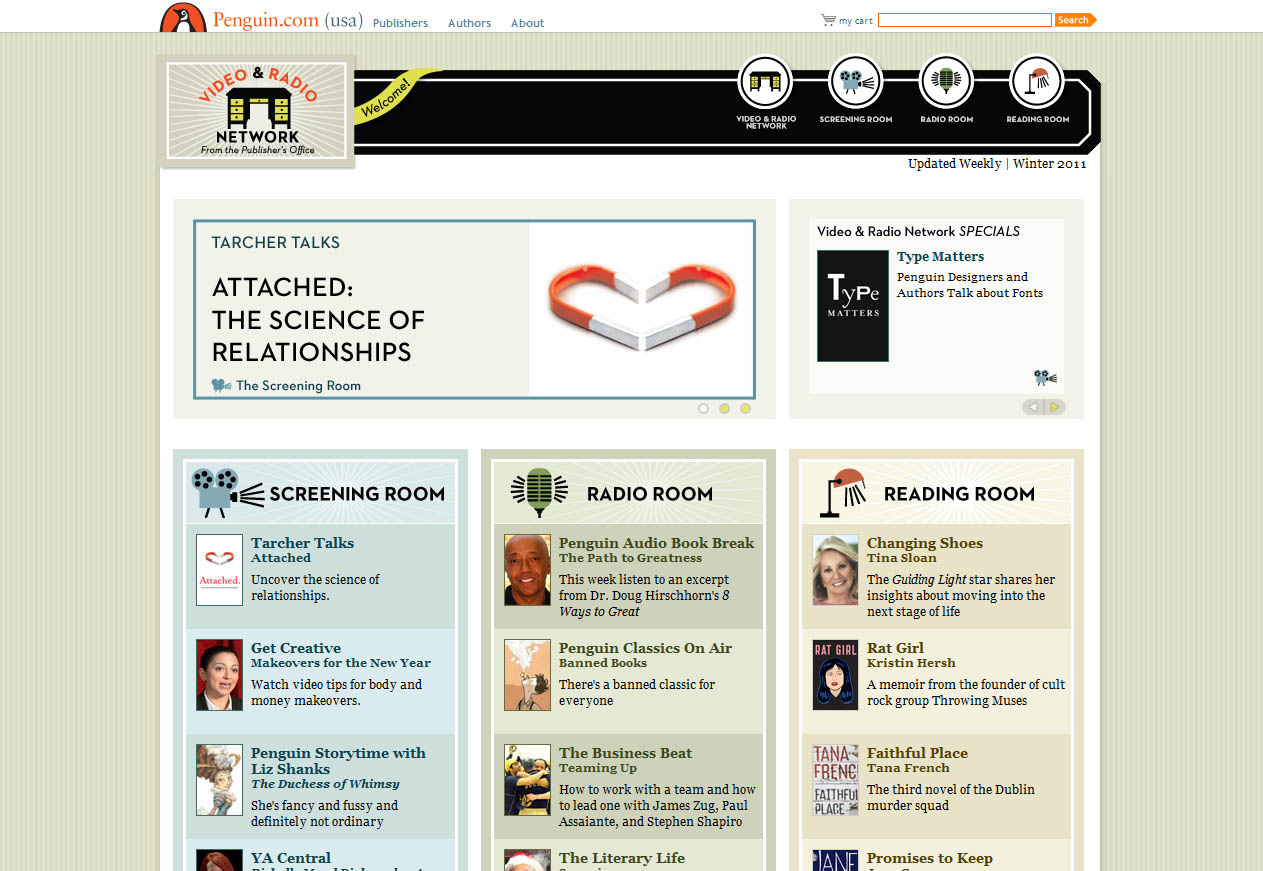Open The Literary Life link

622,858
